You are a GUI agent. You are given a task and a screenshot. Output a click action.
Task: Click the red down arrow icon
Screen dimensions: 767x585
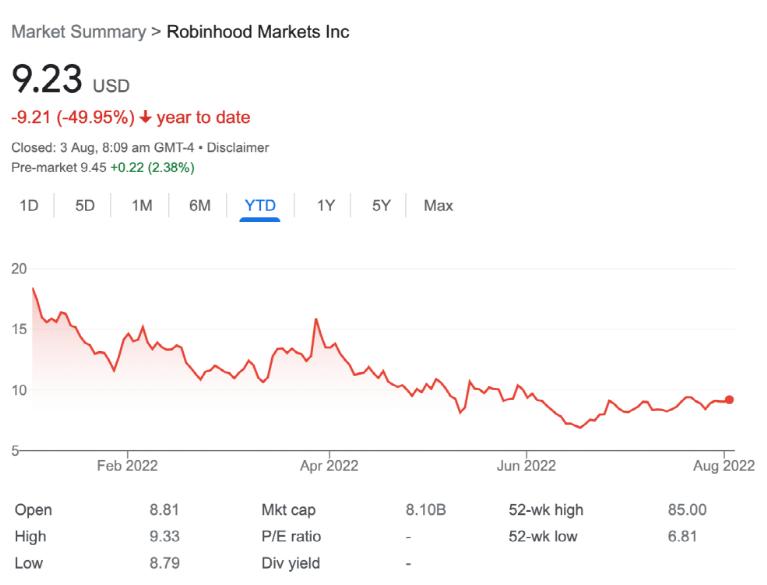pyautogui.click(x=145, y=118)
